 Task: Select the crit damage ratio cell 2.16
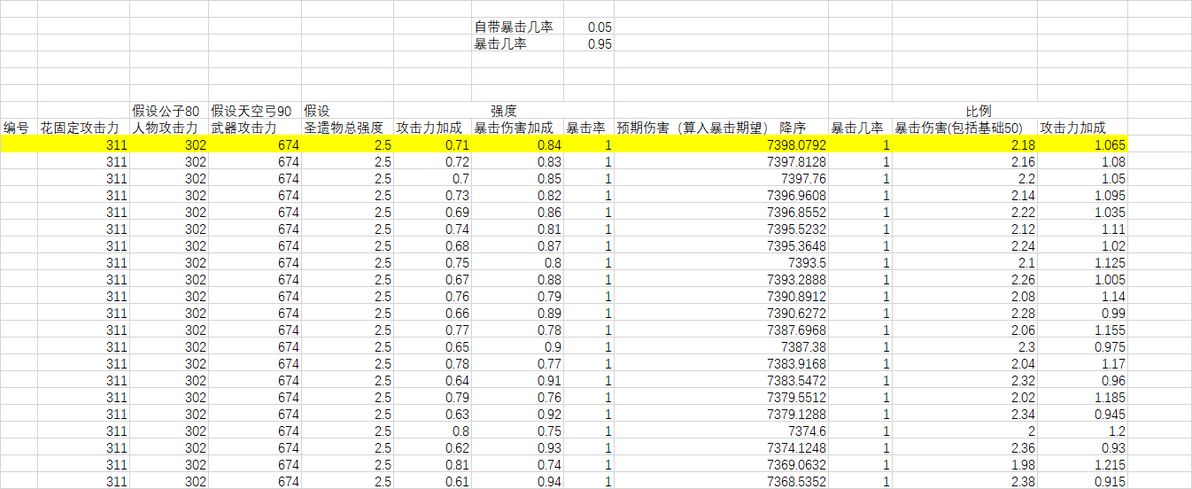click(965, 161)
